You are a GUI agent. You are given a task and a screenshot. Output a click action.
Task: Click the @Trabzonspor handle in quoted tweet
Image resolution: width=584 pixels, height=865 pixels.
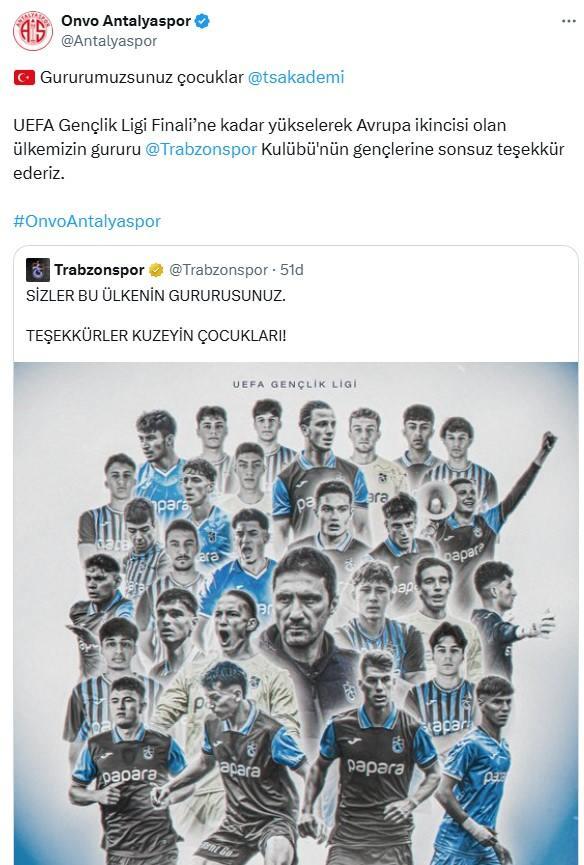218,270
